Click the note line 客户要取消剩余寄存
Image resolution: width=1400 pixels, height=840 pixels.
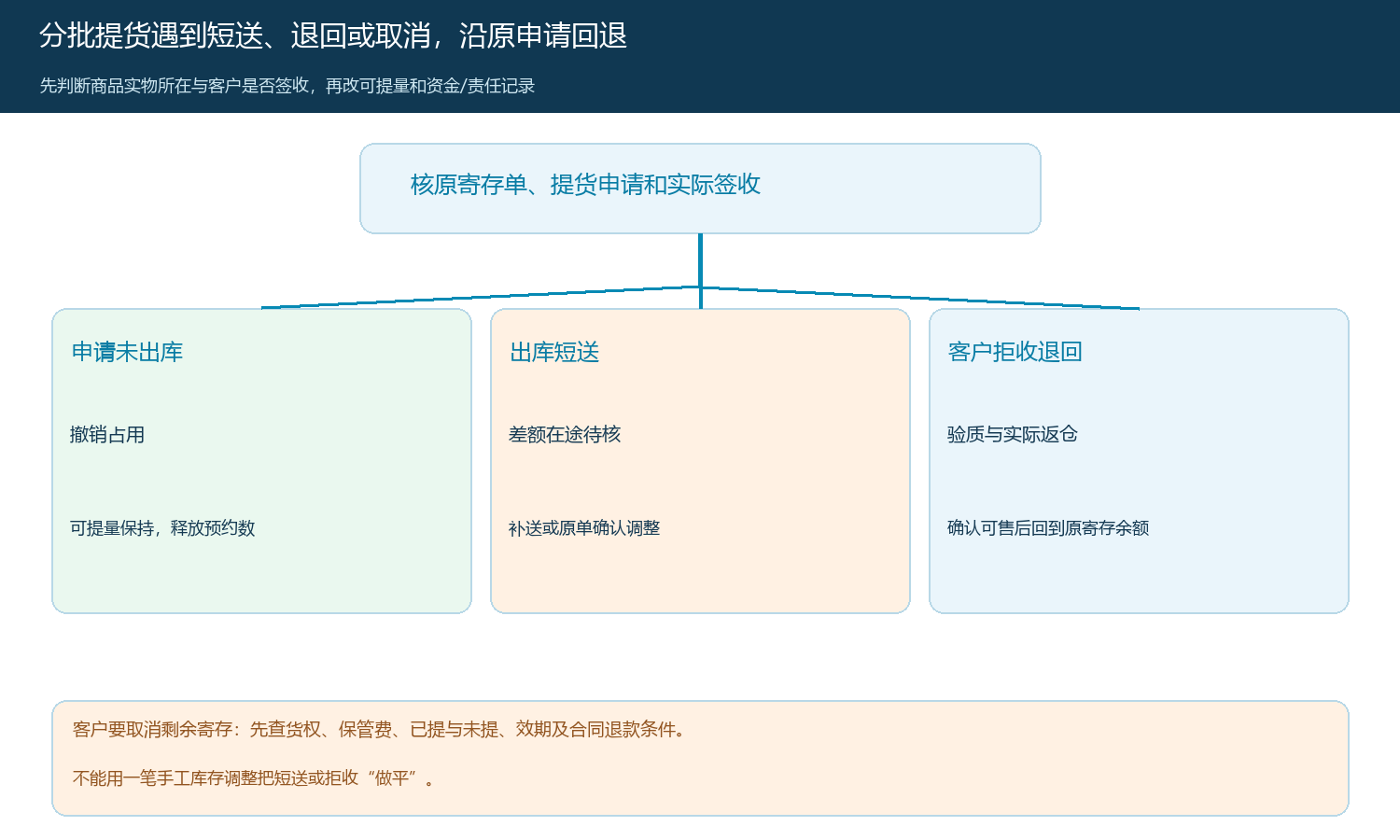[x=382, y=730]
